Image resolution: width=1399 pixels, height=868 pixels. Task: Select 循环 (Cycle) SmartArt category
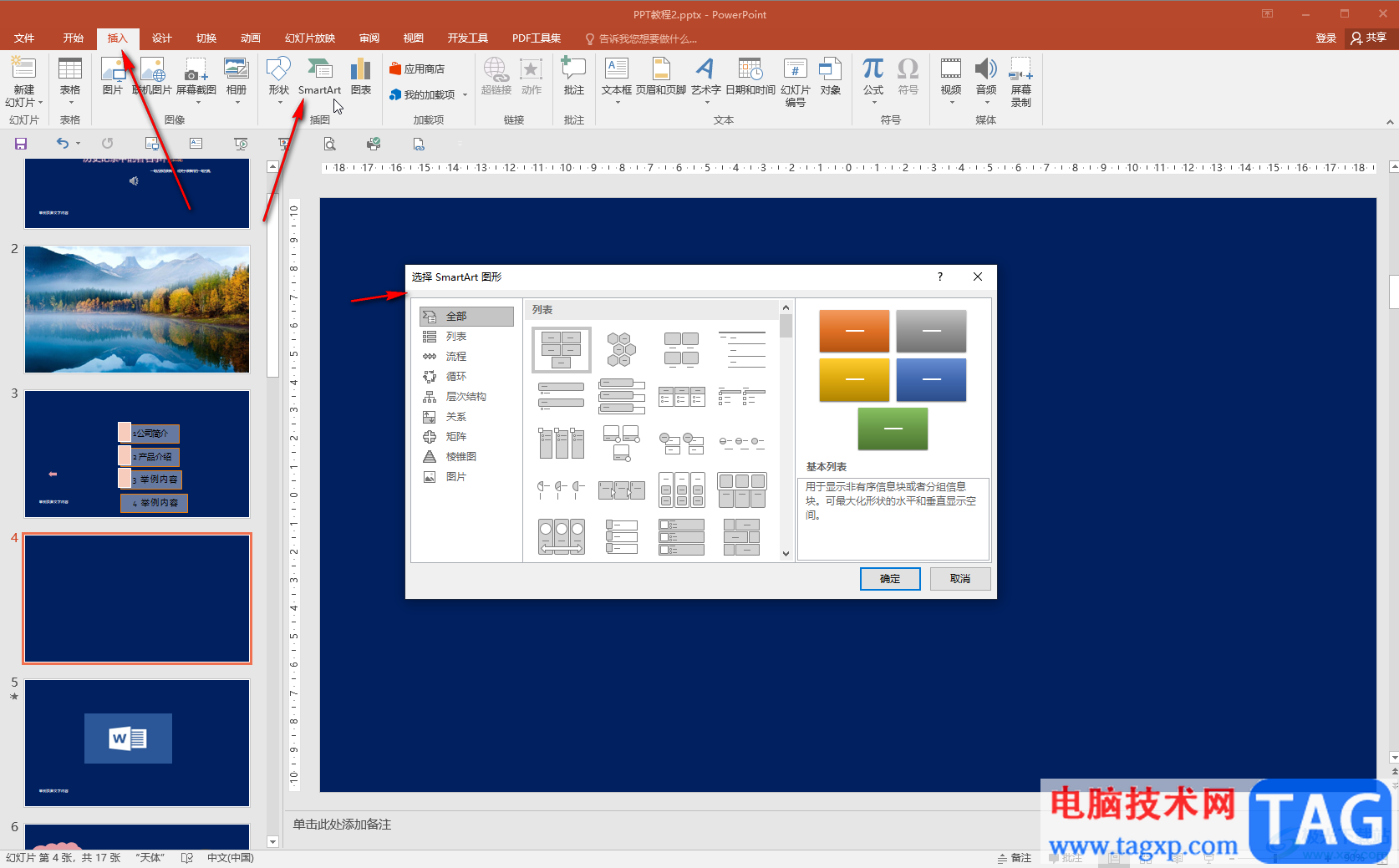[466, 377]
